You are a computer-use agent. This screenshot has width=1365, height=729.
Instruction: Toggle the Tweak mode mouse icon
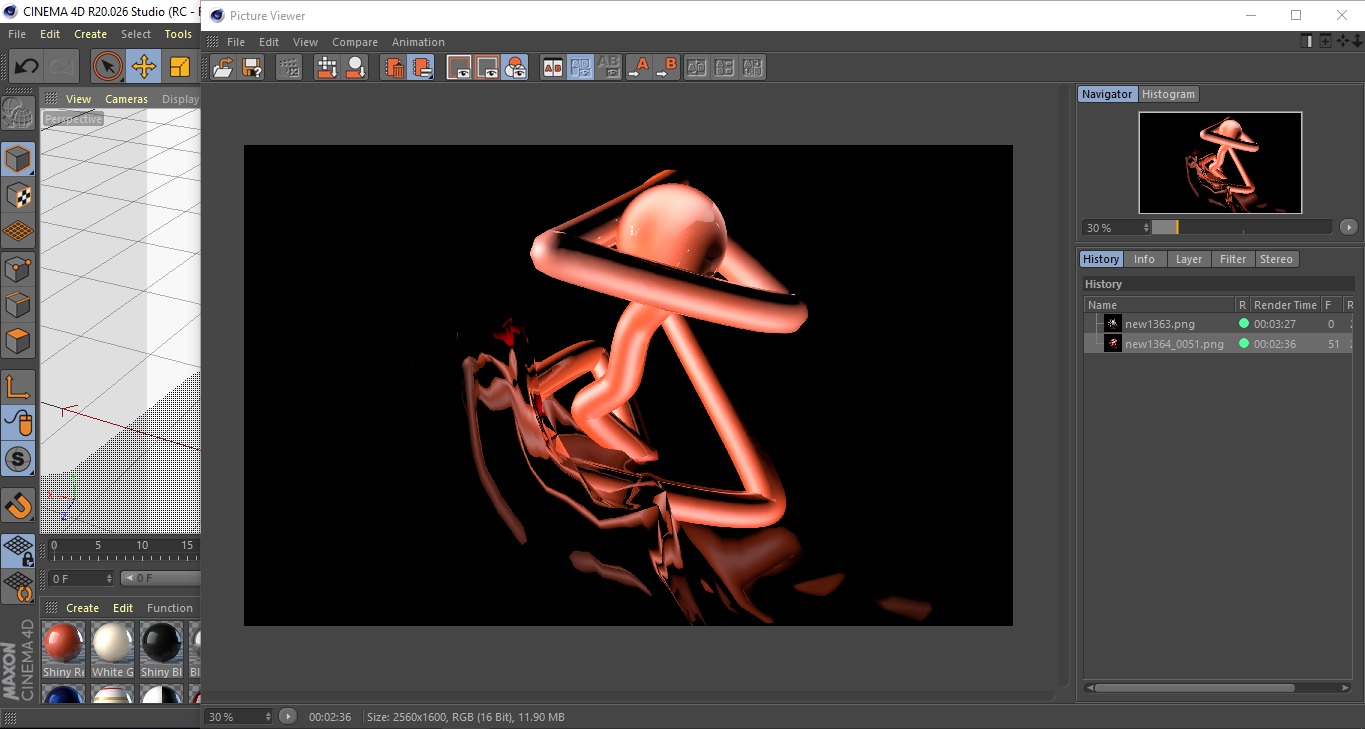coord(18,423)
